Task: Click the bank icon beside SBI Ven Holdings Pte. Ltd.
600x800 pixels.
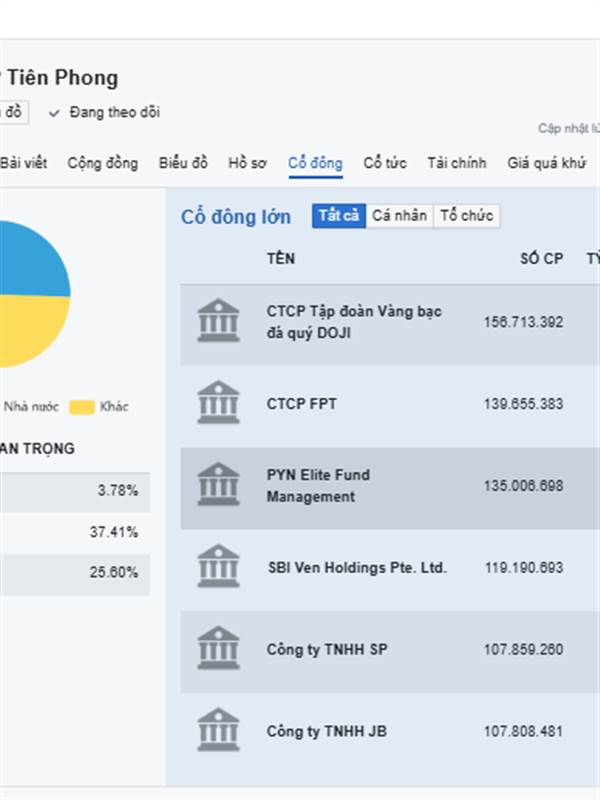Action: (218, 566)
